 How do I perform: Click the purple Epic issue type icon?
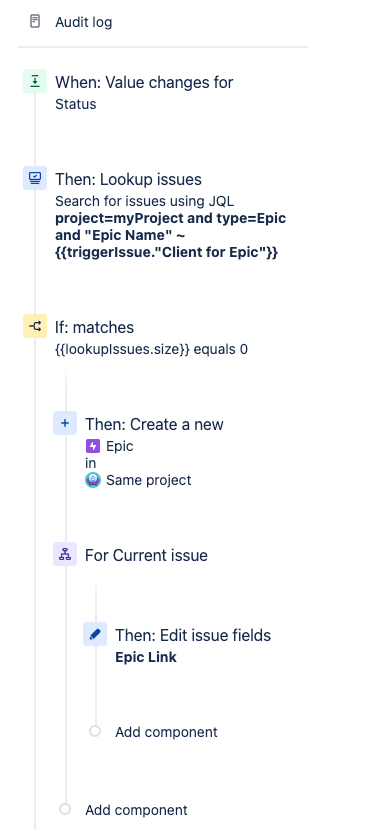coord(93,446)
